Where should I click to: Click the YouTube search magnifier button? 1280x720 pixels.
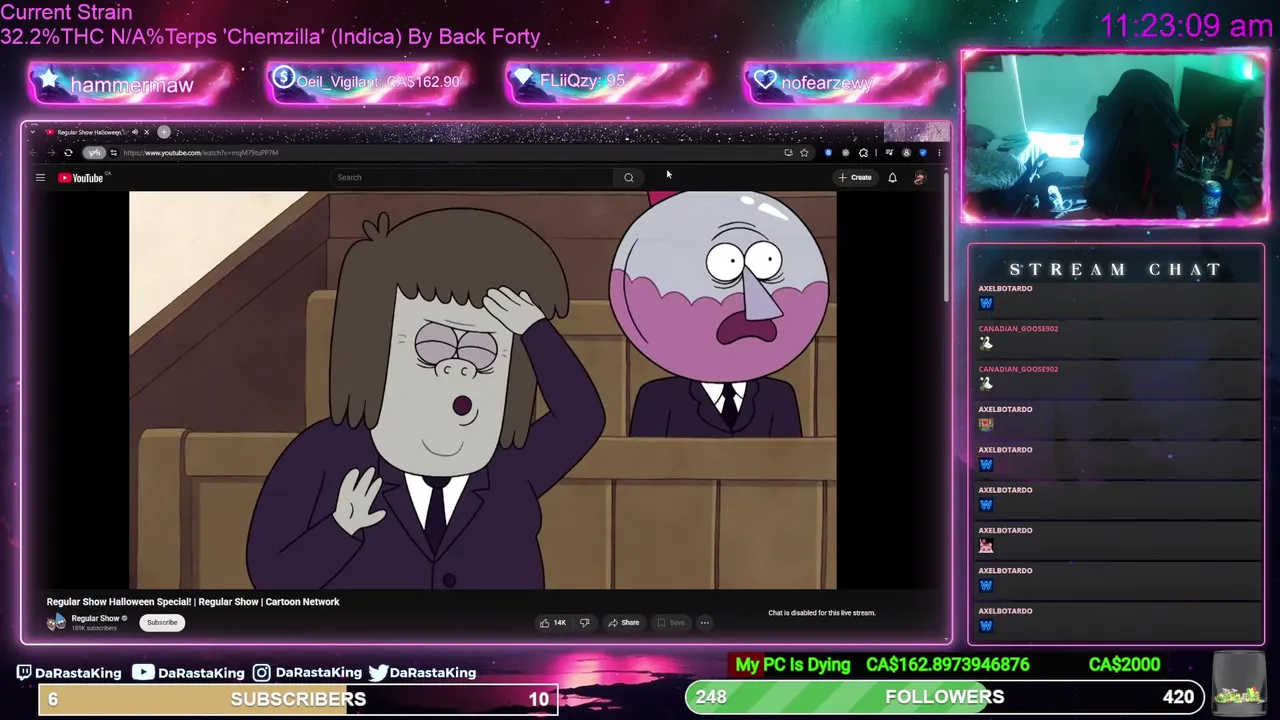[629, 178]
